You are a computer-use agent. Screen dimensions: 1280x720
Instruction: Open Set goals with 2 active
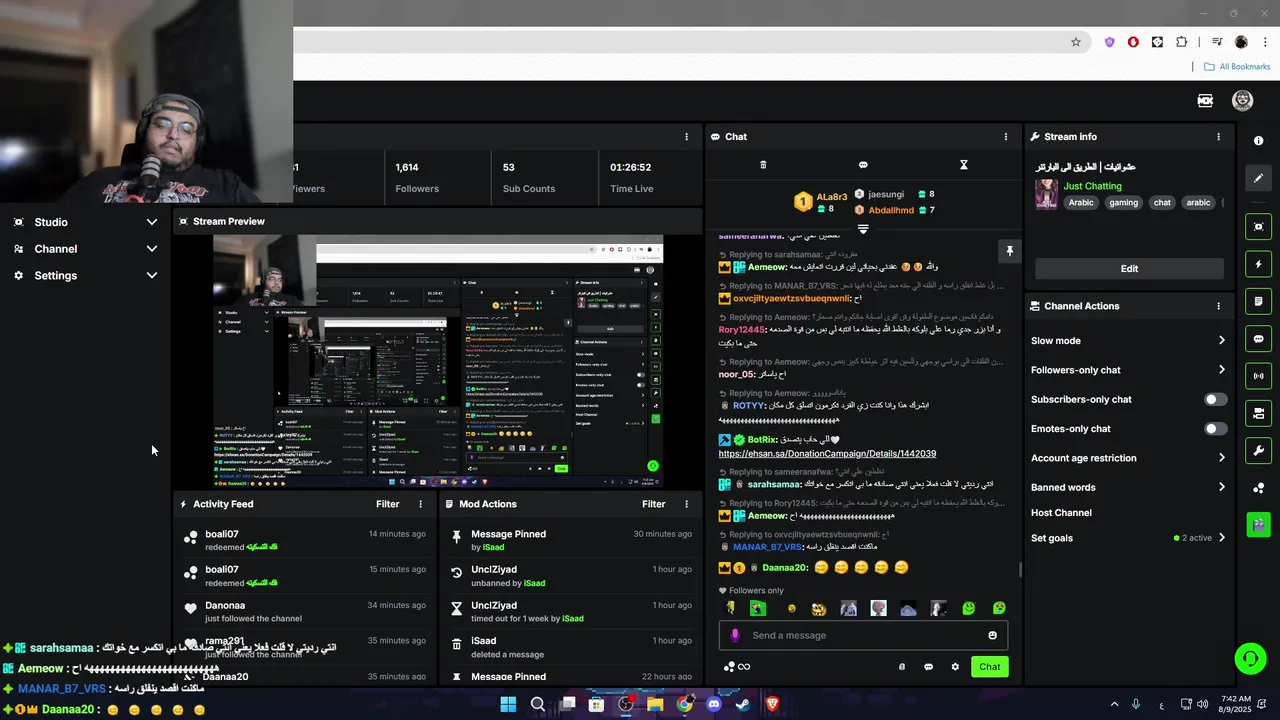1129,538
